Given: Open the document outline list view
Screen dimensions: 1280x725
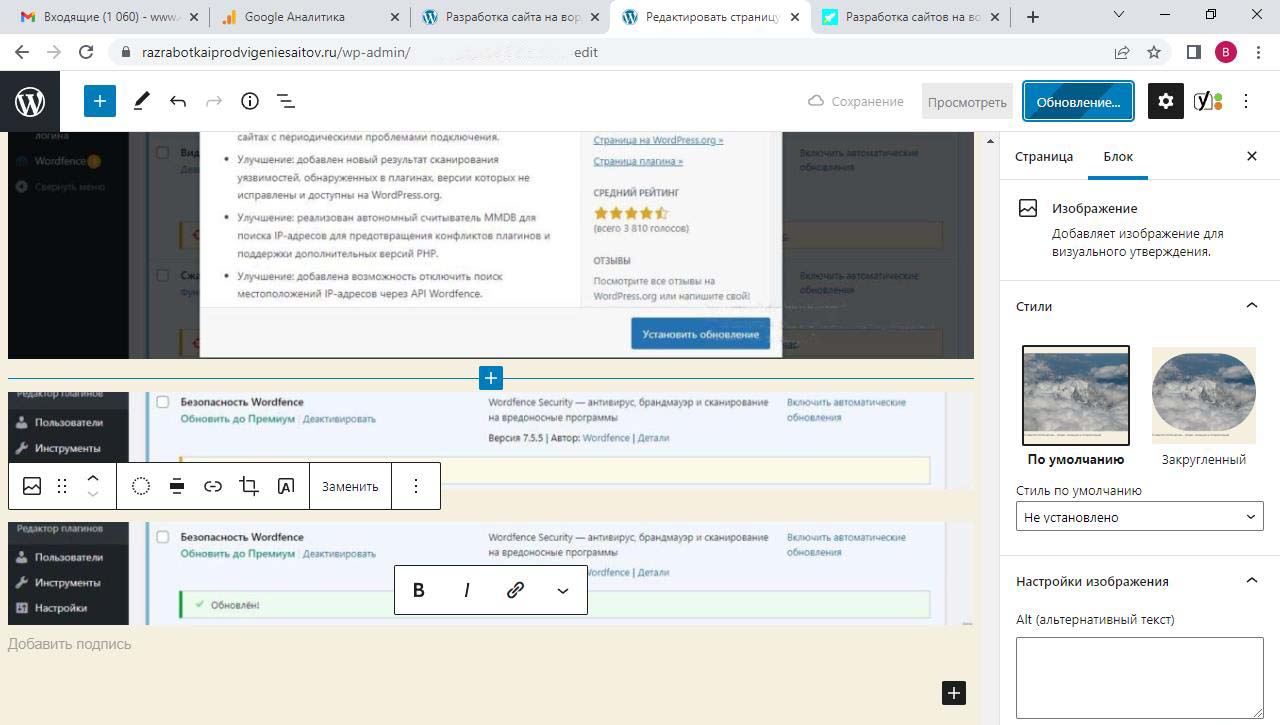Looking at the screenshot, I should pos(286,101).
